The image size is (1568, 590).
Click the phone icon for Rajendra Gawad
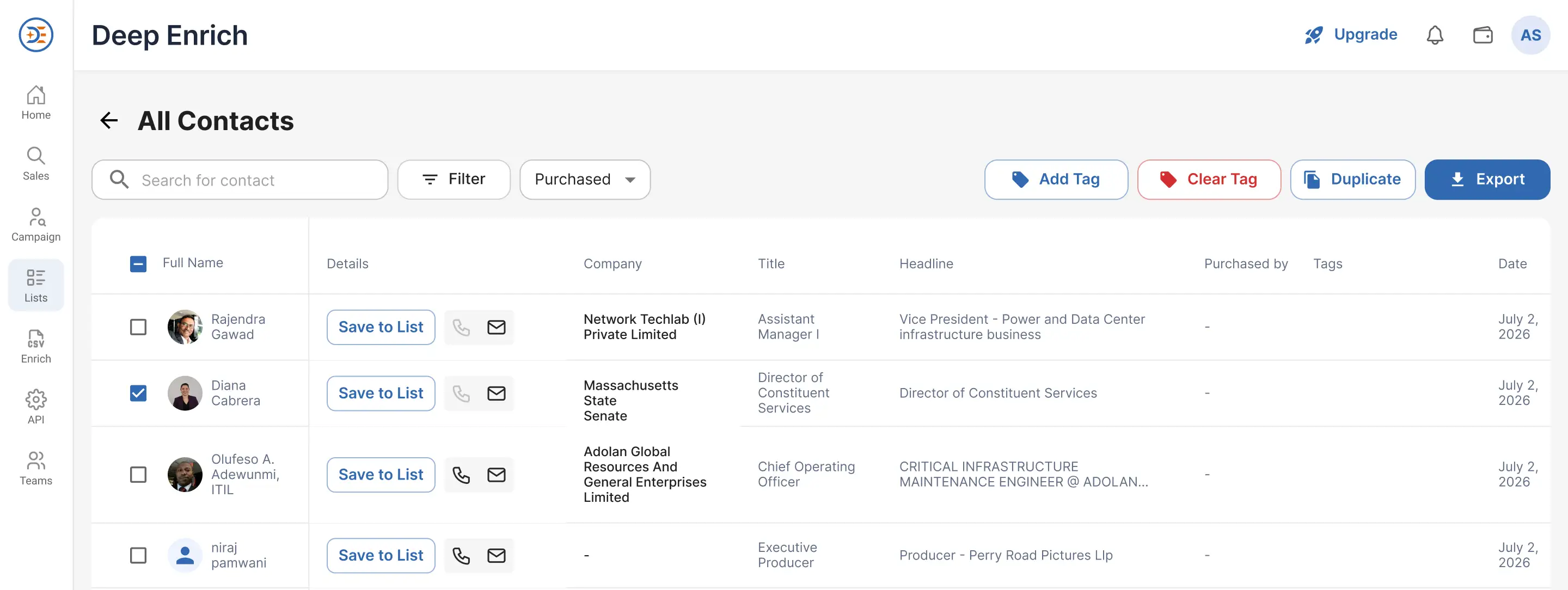pyautogui.click(x=461, y=327)
